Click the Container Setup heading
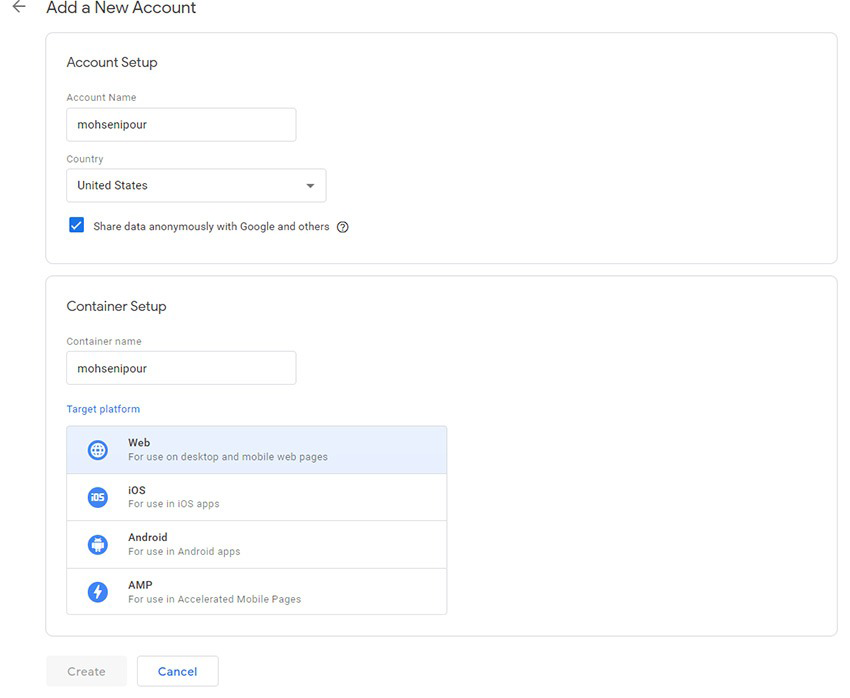Image resolution: width=850 pixels, height=698 pixels. (x=116, y=306)
